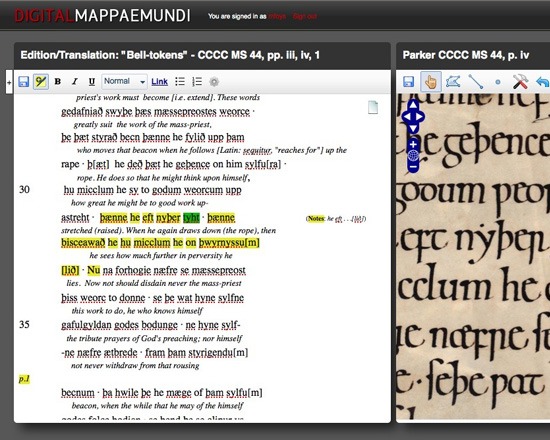
Task: Click the highlighted p.1 page marker
Action: (24, 379)
